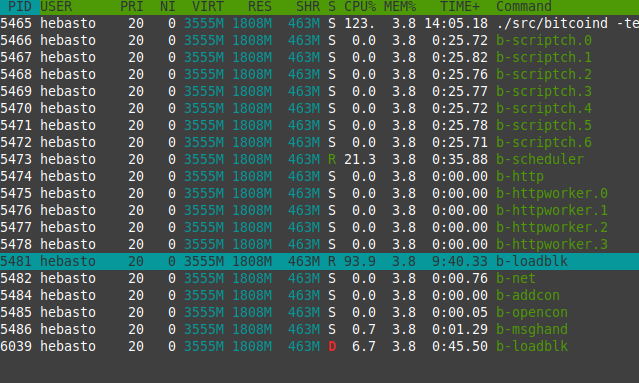The height and width of the screenshot is (383, 639).
Task: Select process row with PID 5465
Action: pos(320,23)
